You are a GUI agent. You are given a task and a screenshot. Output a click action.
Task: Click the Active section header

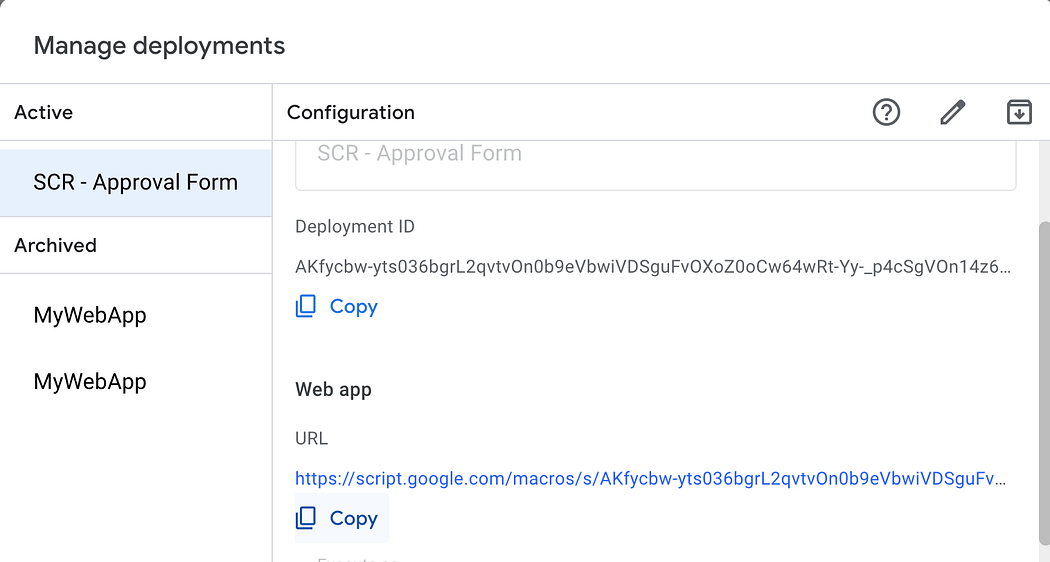click(x=44, y=112)
